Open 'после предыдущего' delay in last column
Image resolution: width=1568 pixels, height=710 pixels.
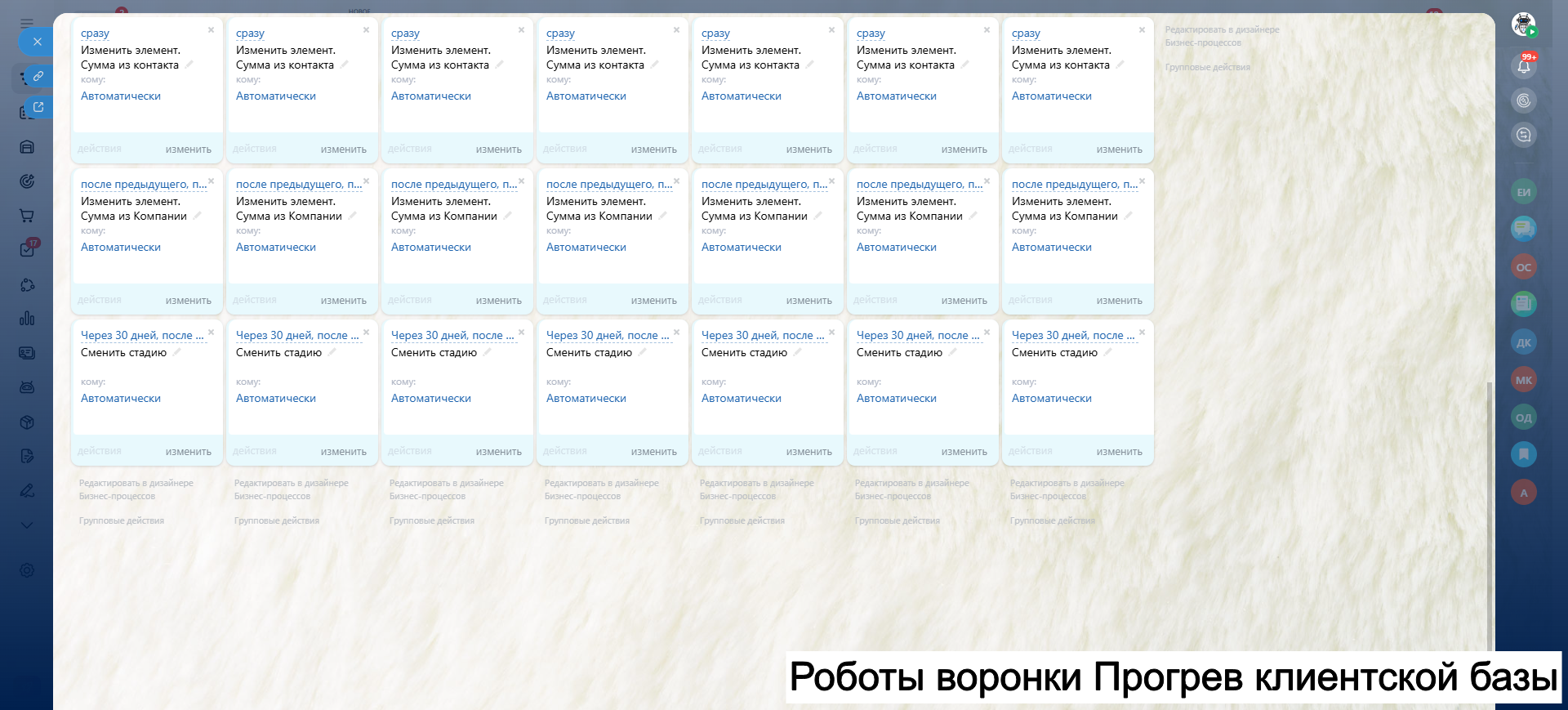[1075, 185]
